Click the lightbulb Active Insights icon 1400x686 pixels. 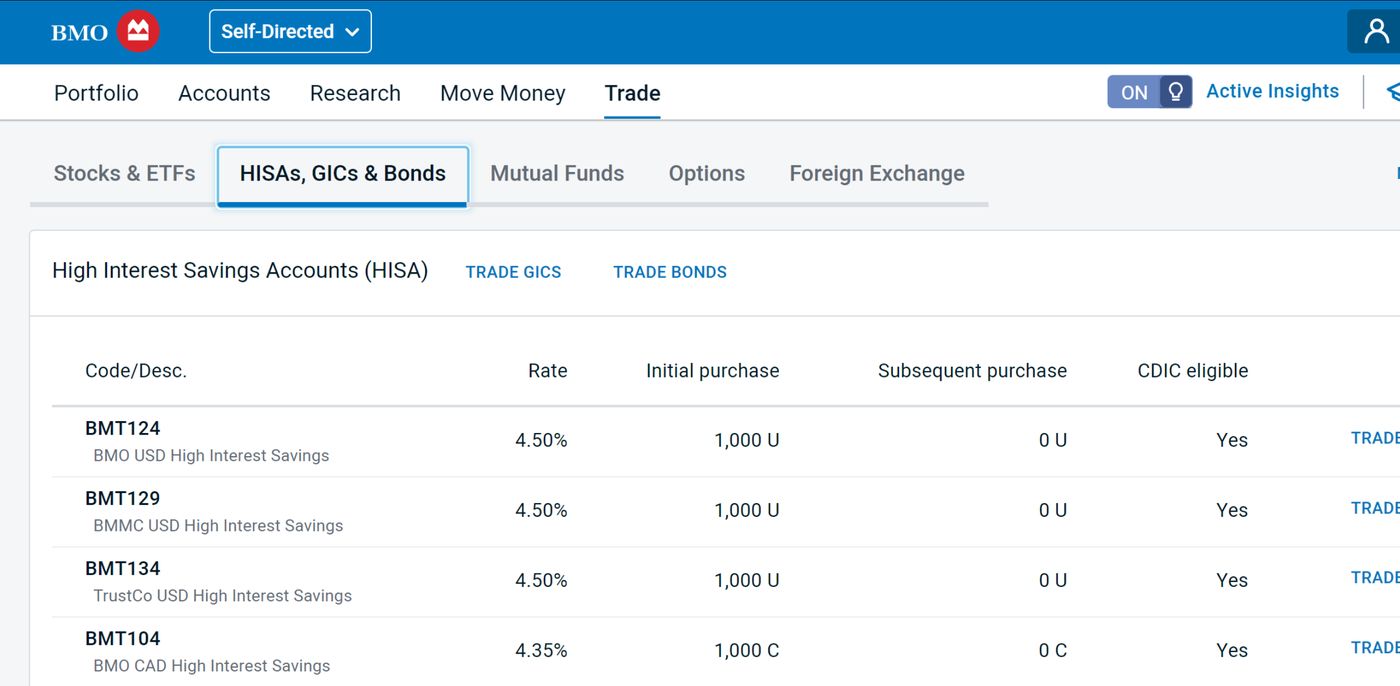1176,92
